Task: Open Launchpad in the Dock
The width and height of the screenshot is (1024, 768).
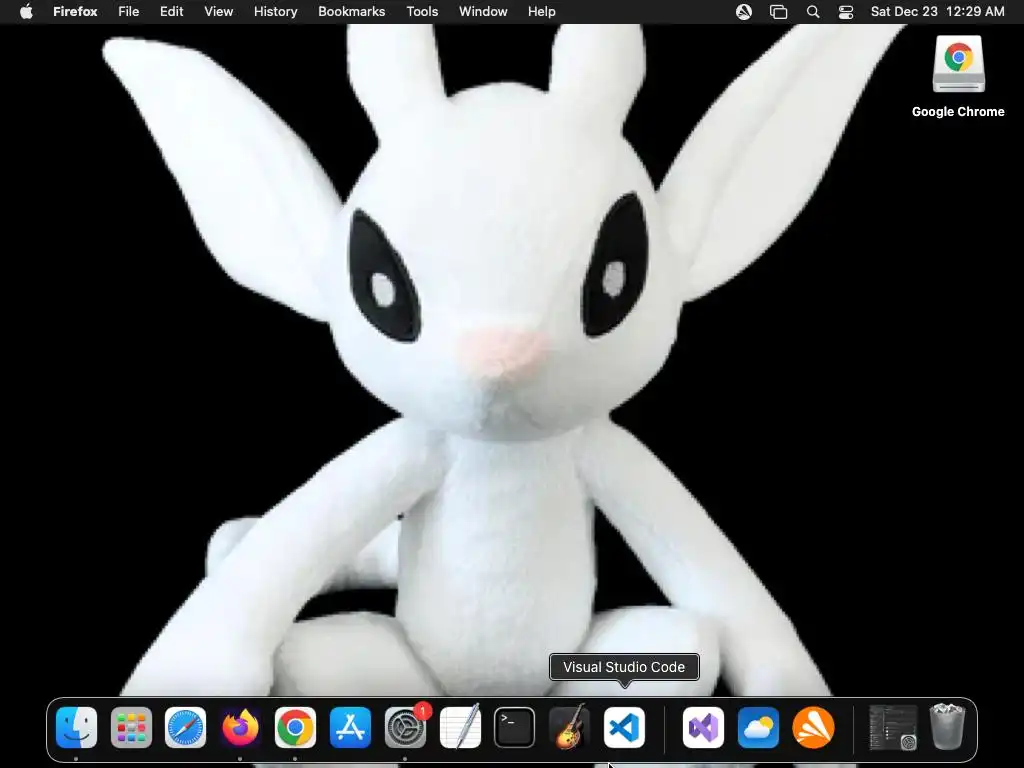Action: tap(131, 728)
